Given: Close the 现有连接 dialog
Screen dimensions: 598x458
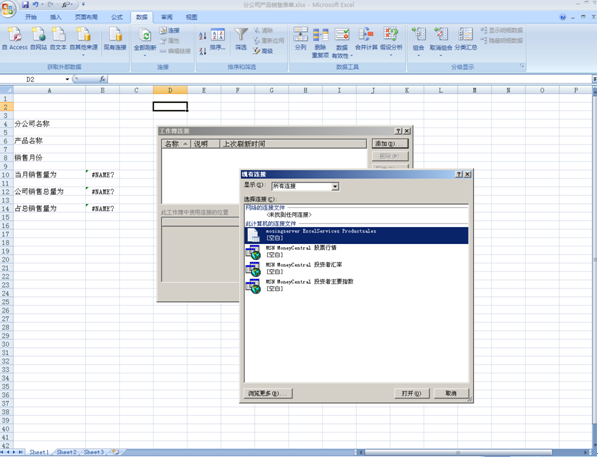Looking at the screenshot, I should pyautogui.click(x=467, y=174).
